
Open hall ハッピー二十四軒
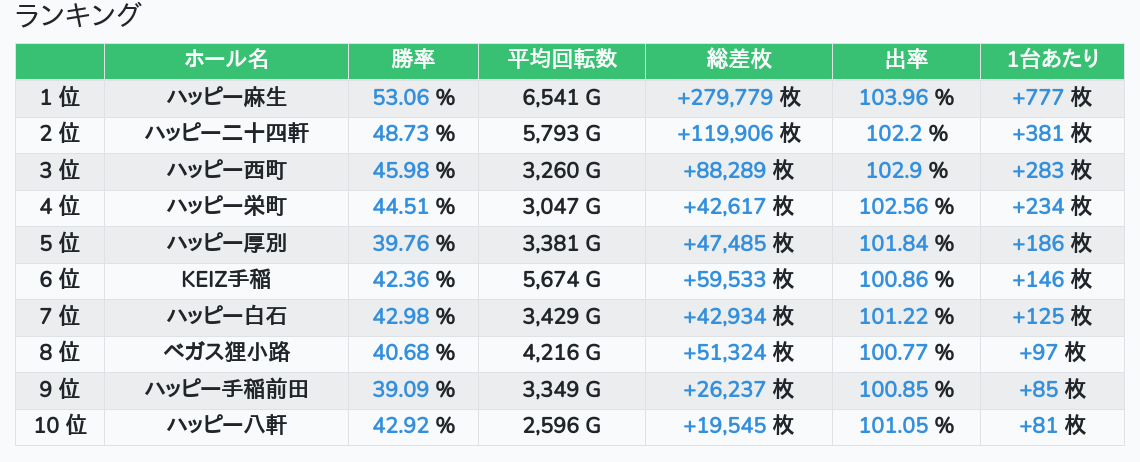tap(226, 133)
